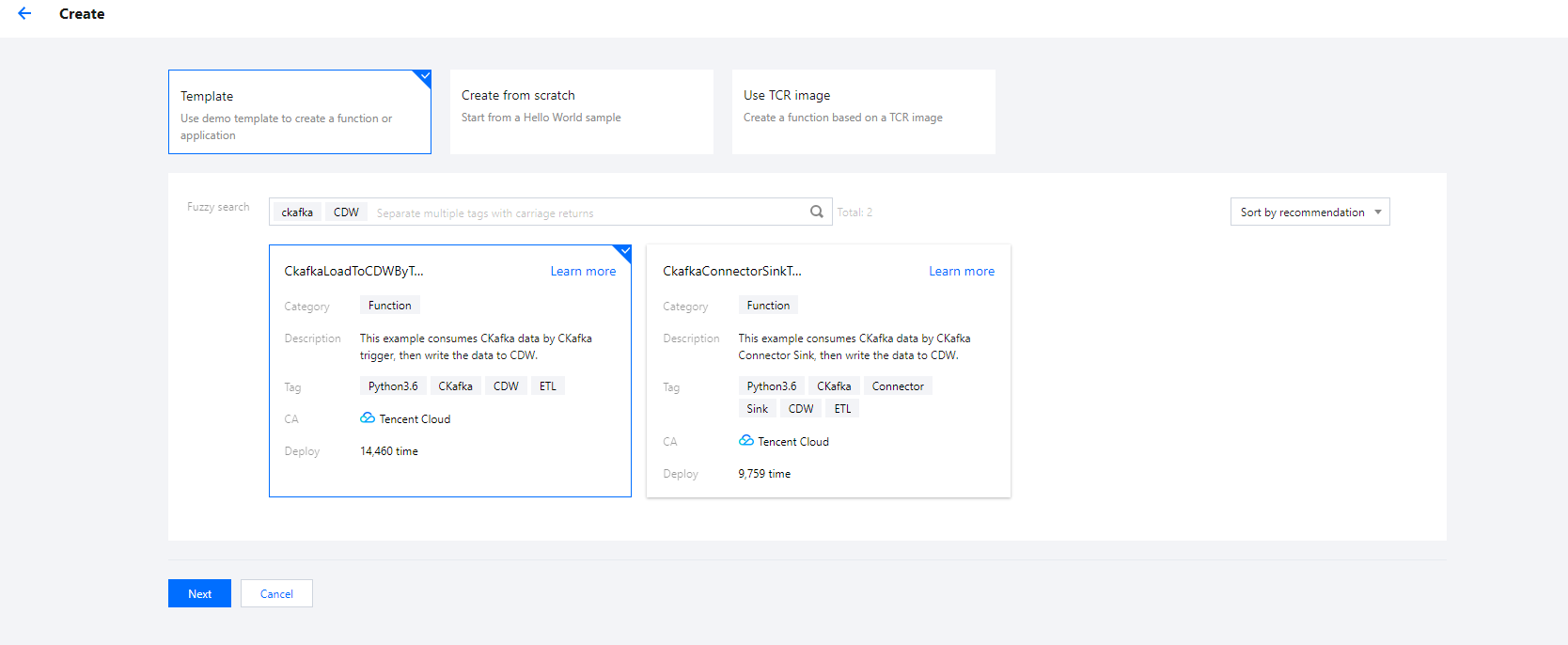Click Tencent Cloud icon in CkafkaConnectorSink card
The image size is (1568, 645).
[746, 441]
